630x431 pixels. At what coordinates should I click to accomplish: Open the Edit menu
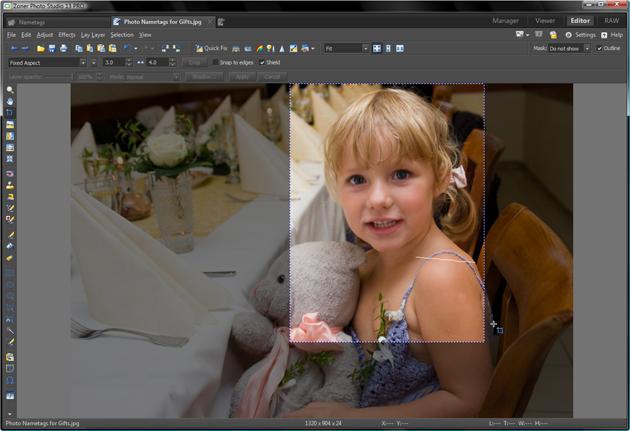[x=26, y=35]
